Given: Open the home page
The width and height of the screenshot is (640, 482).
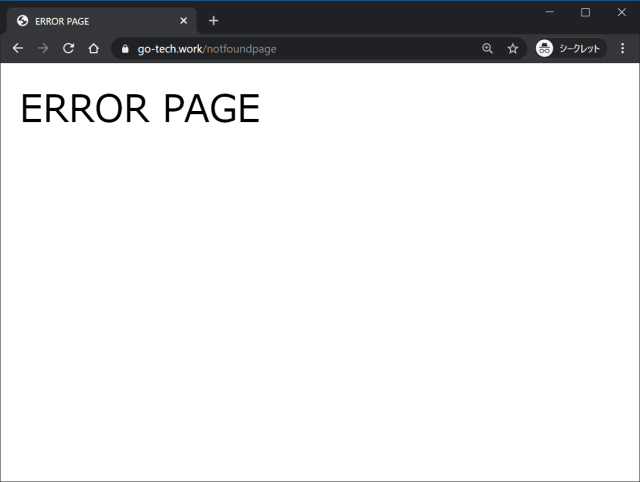Looking at the screenshot, I should click(x=93, y=49).
